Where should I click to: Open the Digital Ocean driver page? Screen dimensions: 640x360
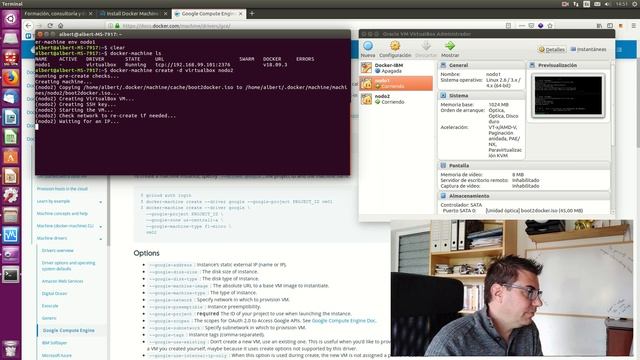(x=54, y=293)
